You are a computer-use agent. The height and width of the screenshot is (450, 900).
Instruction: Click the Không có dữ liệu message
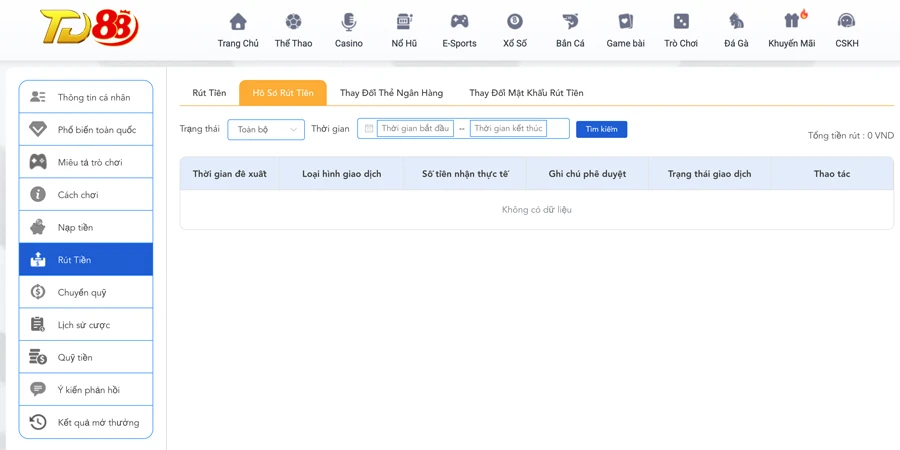point(537,210)
